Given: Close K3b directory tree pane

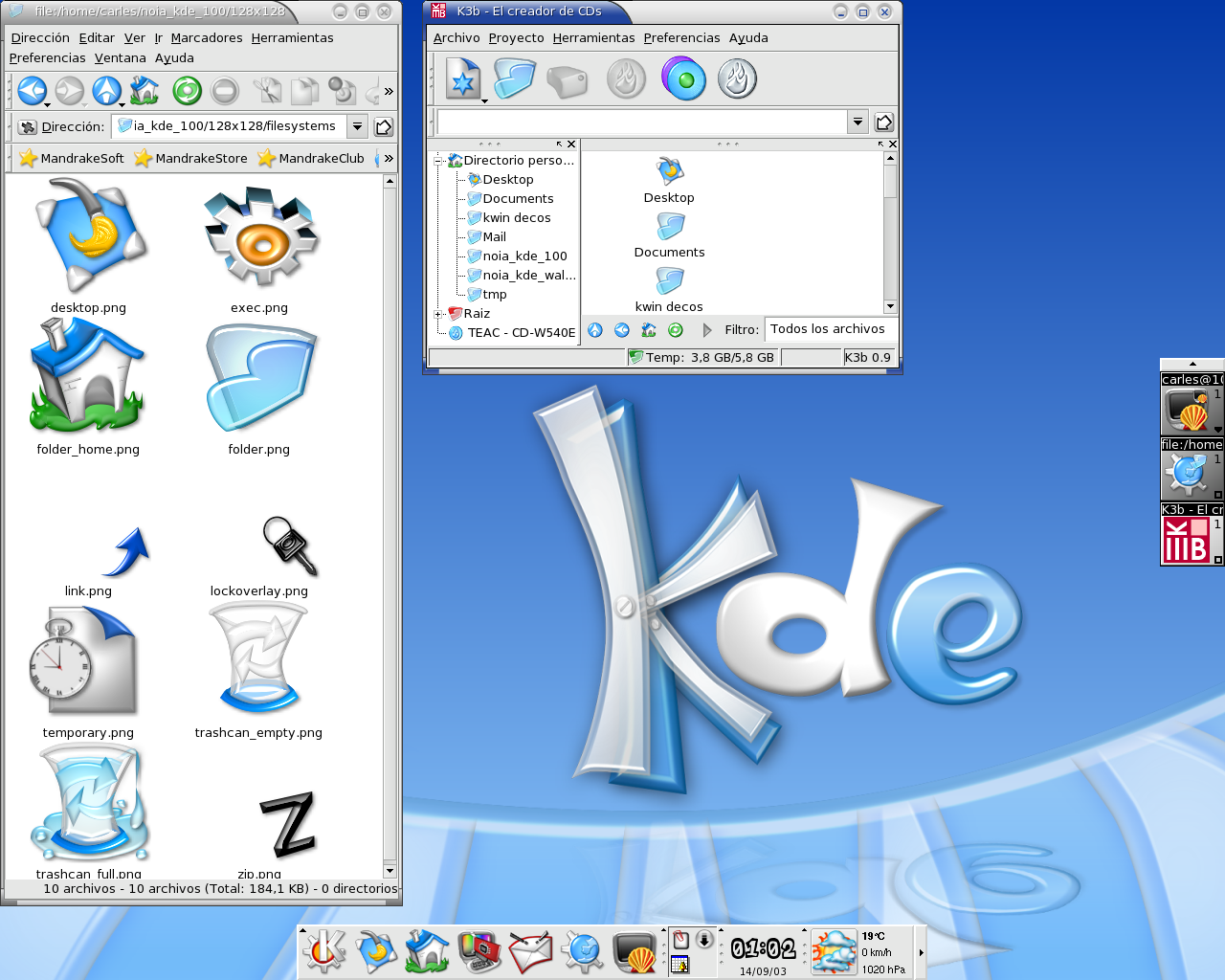Looking at the screenshot, I should tap(571, 145).
